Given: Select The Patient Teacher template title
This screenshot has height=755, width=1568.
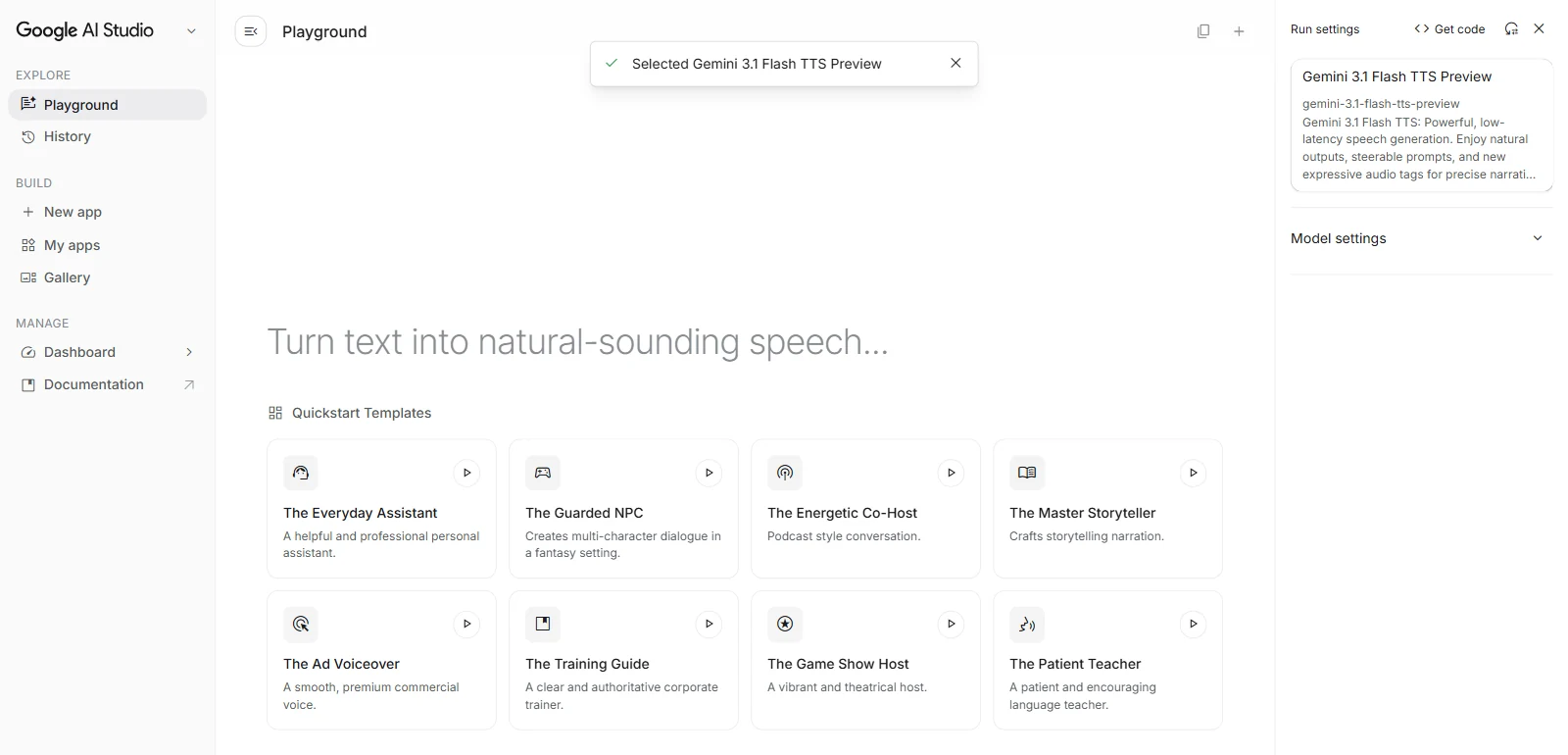Looking at the screenshot, I should coord(1075,664).
